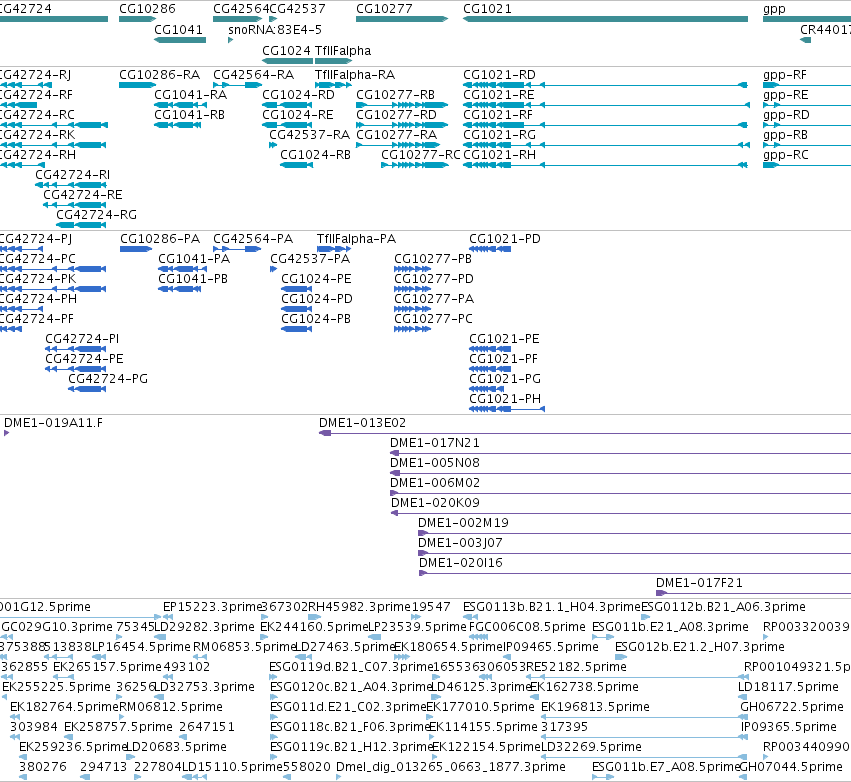Select the CG1024-RB transcript label
The image size is (851, 782).
click(x=315, y=155)
